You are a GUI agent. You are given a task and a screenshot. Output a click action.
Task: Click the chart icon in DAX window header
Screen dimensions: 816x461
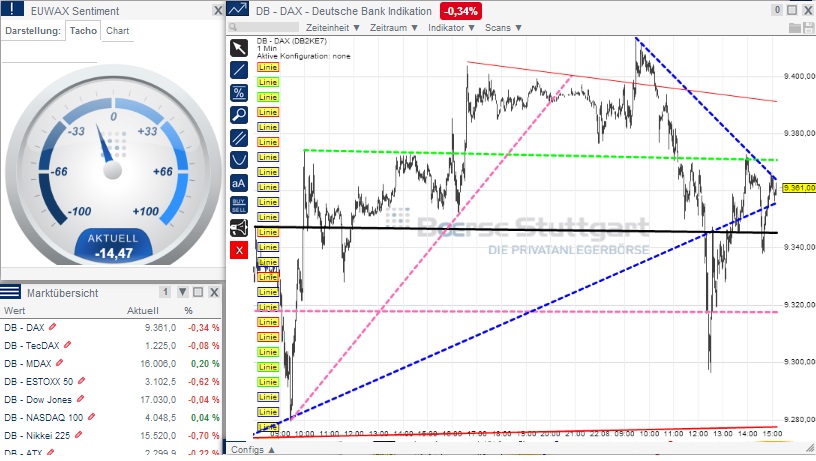238,10
